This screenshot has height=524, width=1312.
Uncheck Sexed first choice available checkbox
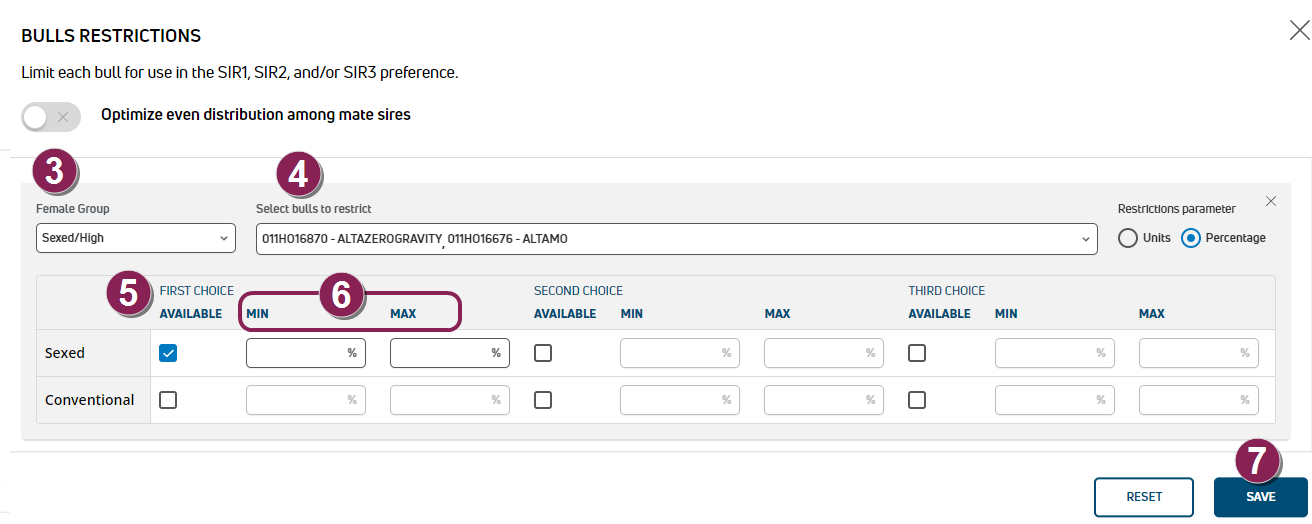[168, 353]
